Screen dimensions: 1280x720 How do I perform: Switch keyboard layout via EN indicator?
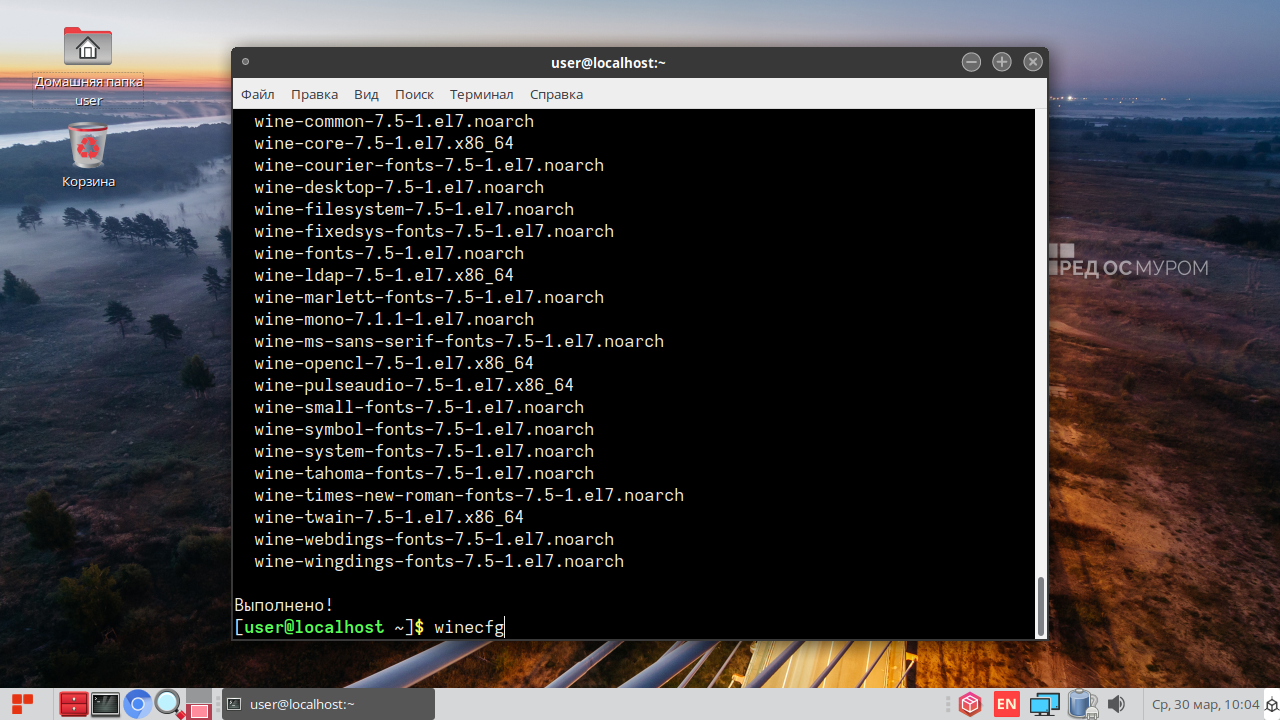tap(1006, 704)
